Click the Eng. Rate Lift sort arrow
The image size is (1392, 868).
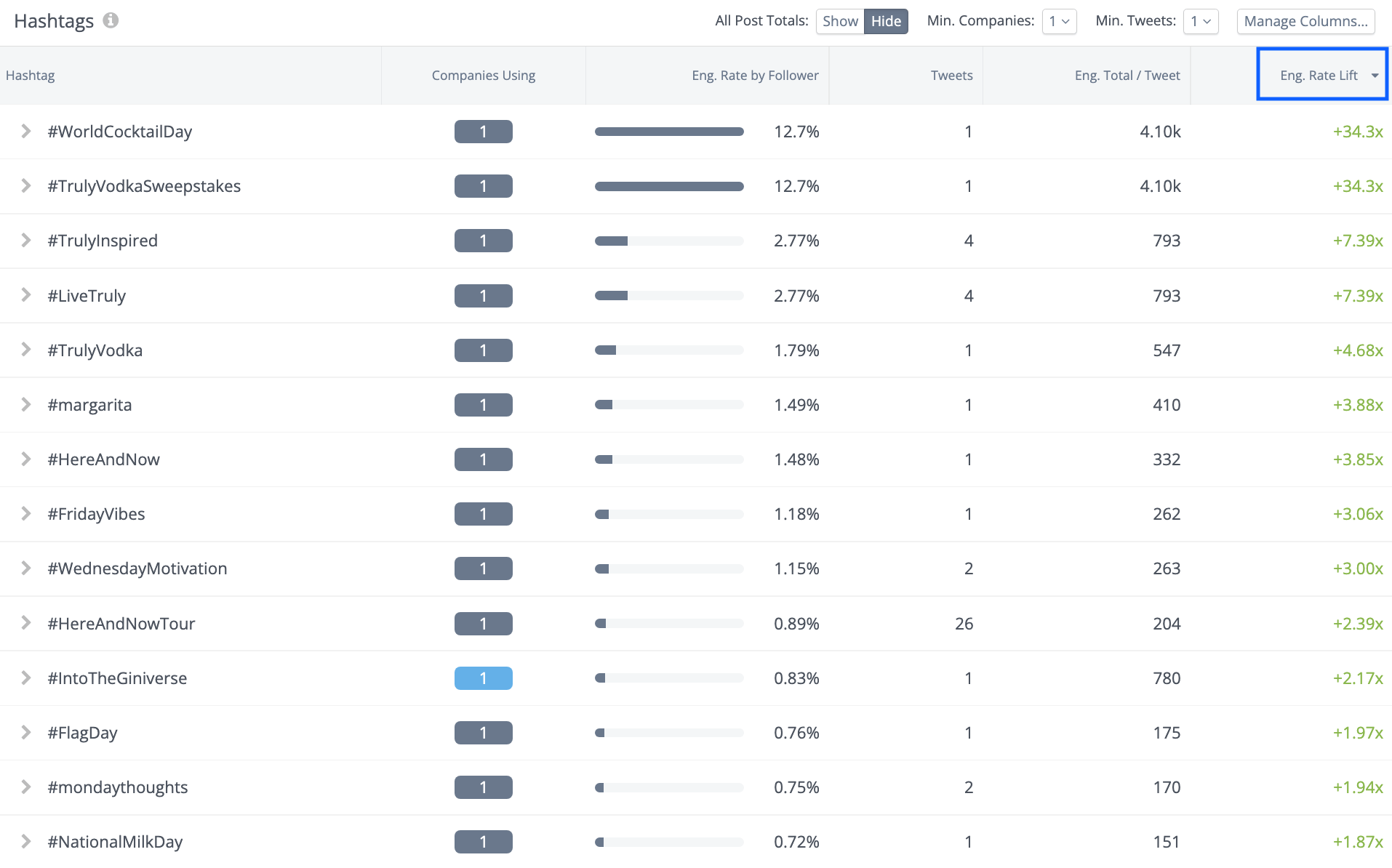tap(1375, 74)
